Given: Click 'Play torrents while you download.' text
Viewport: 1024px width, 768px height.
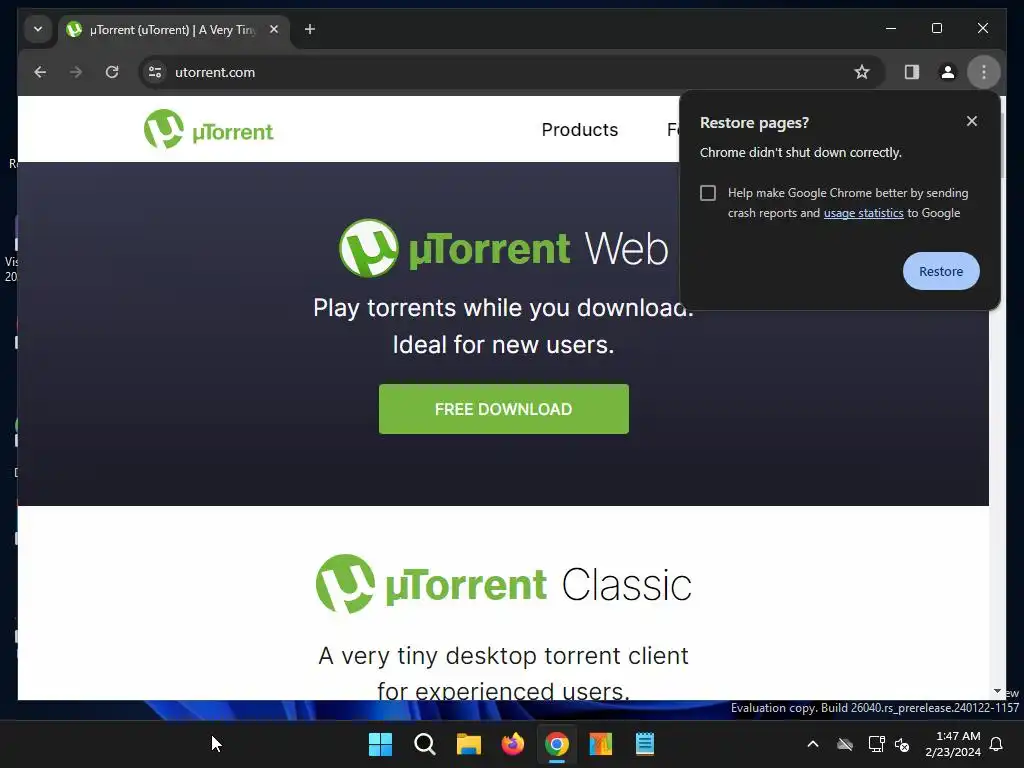Looking at the screenshot, I should click(503, 308).
